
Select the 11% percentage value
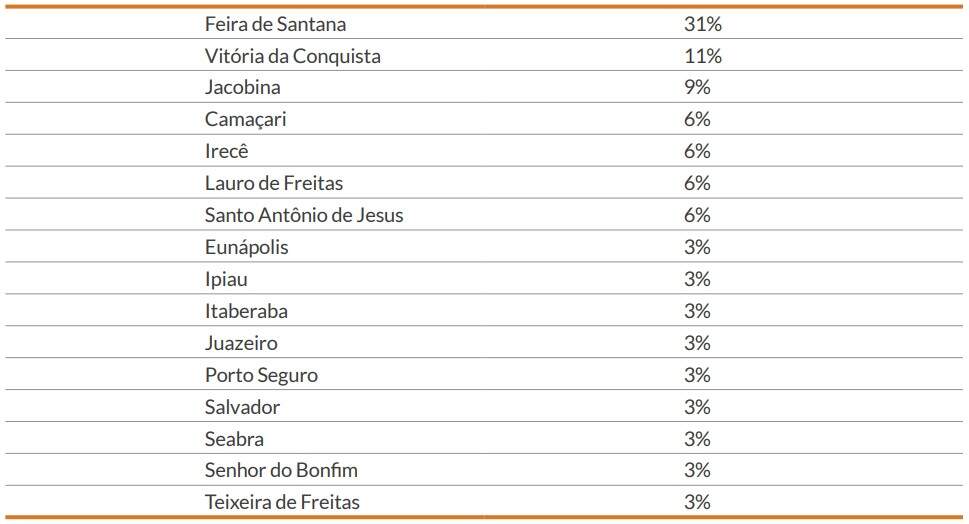pyautogui.click(x=702, y=56)
